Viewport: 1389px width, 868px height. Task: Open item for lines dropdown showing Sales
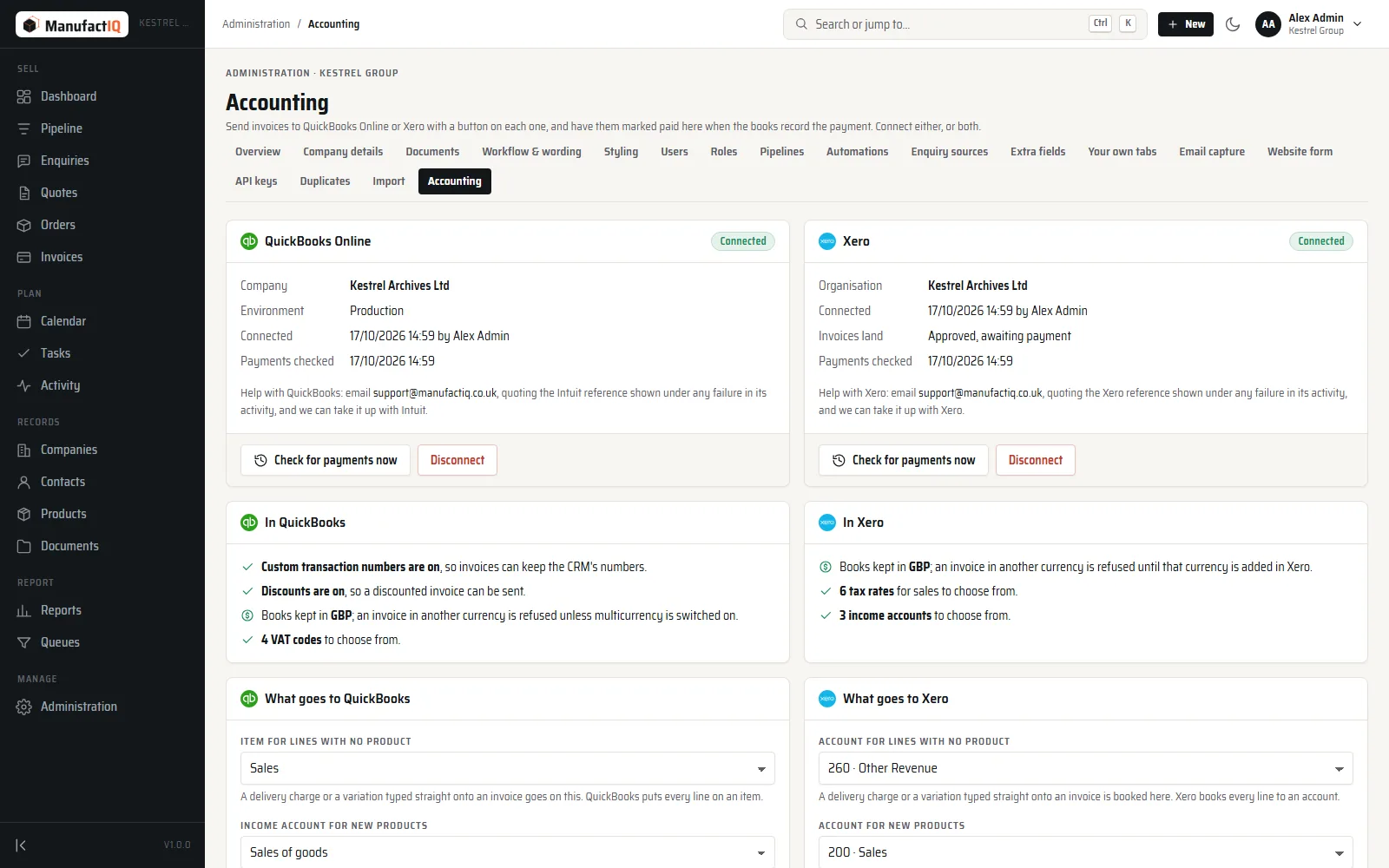tap(508, 768)
